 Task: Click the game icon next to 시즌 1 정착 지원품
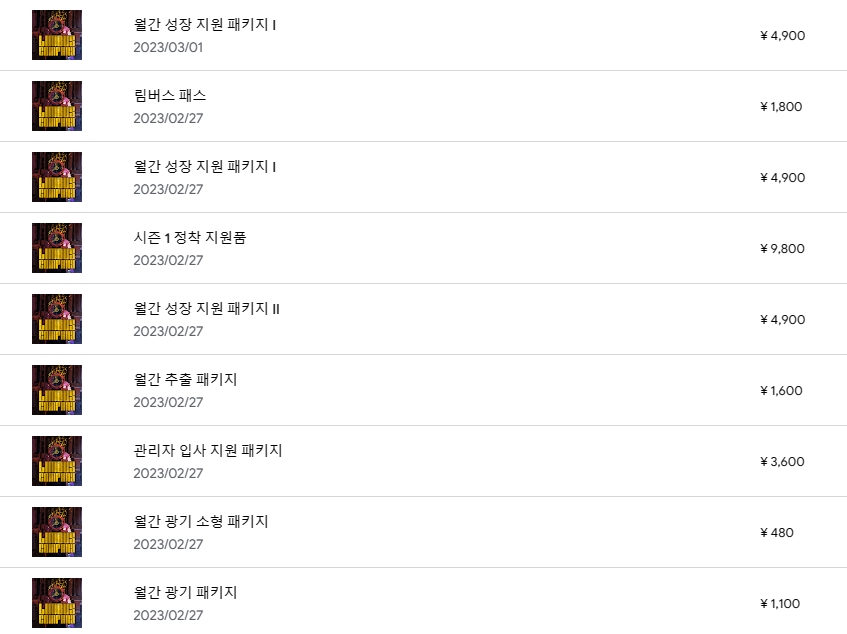point(57,248)
